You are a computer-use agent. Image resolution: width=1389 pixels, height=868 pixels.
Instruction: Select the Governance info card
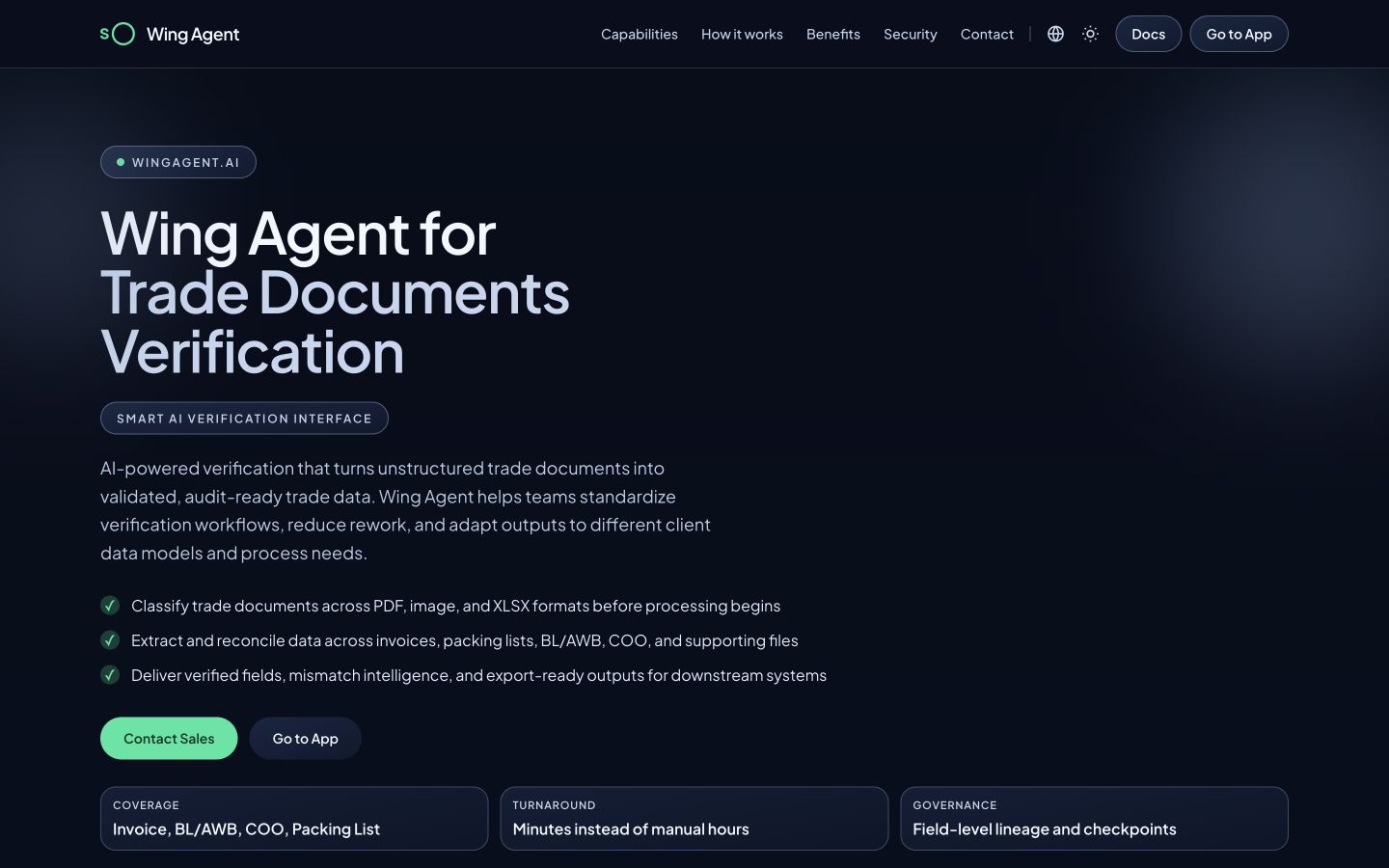[x=1094, y=819]
